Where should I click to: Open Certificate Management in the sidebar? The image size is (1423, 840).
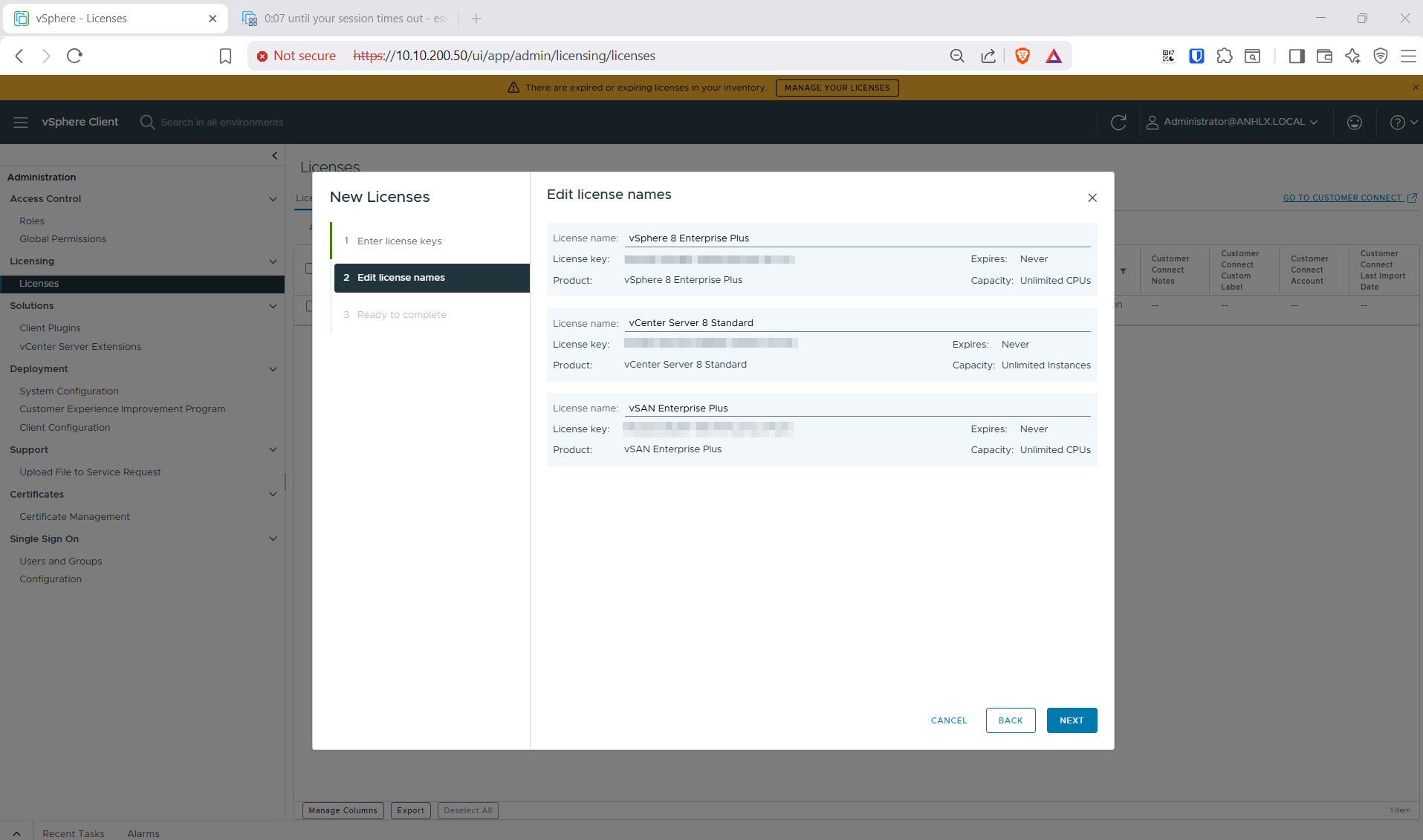click(74, 517)
